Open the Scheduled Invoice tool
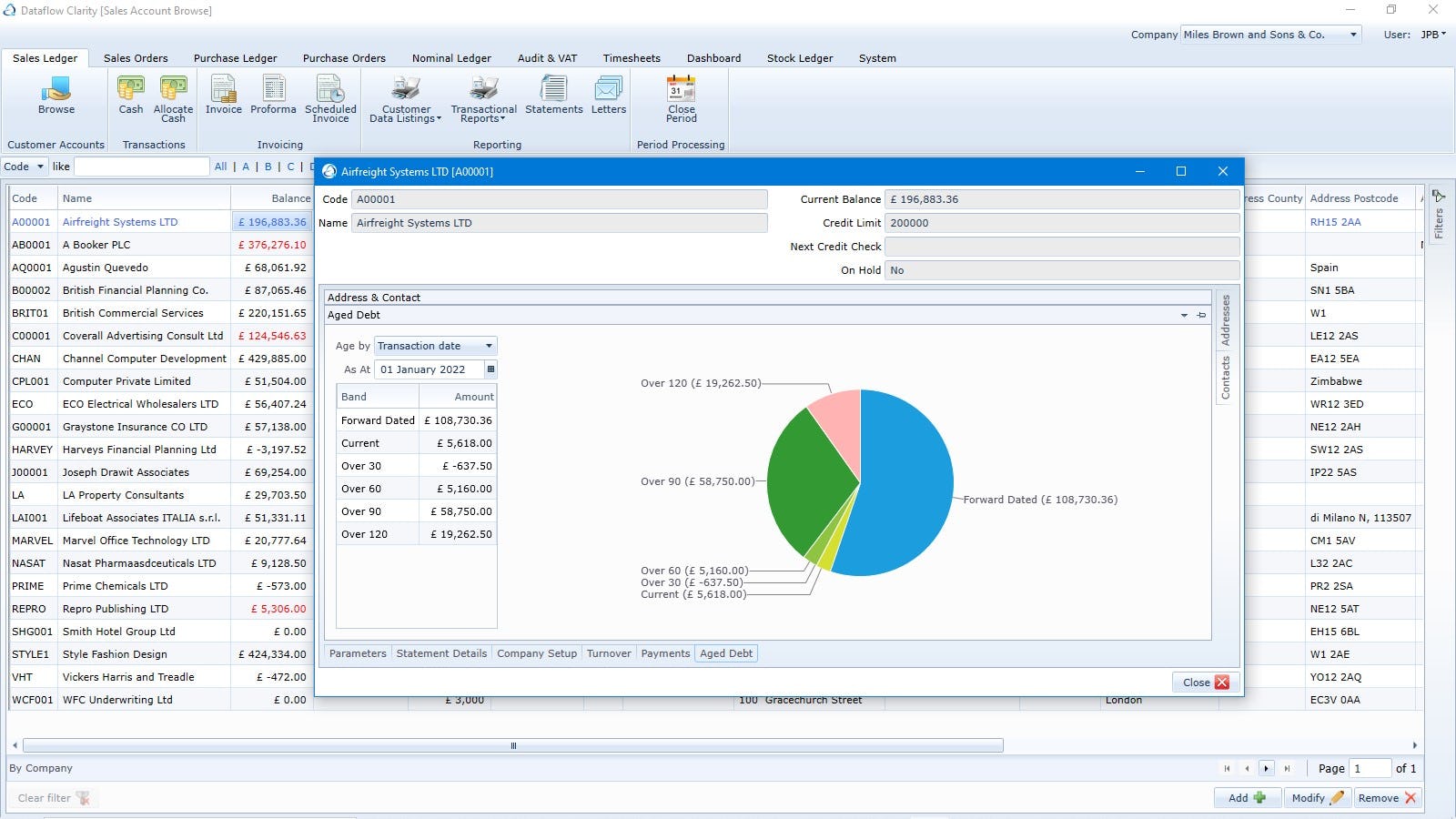 [x=330, y=98]
